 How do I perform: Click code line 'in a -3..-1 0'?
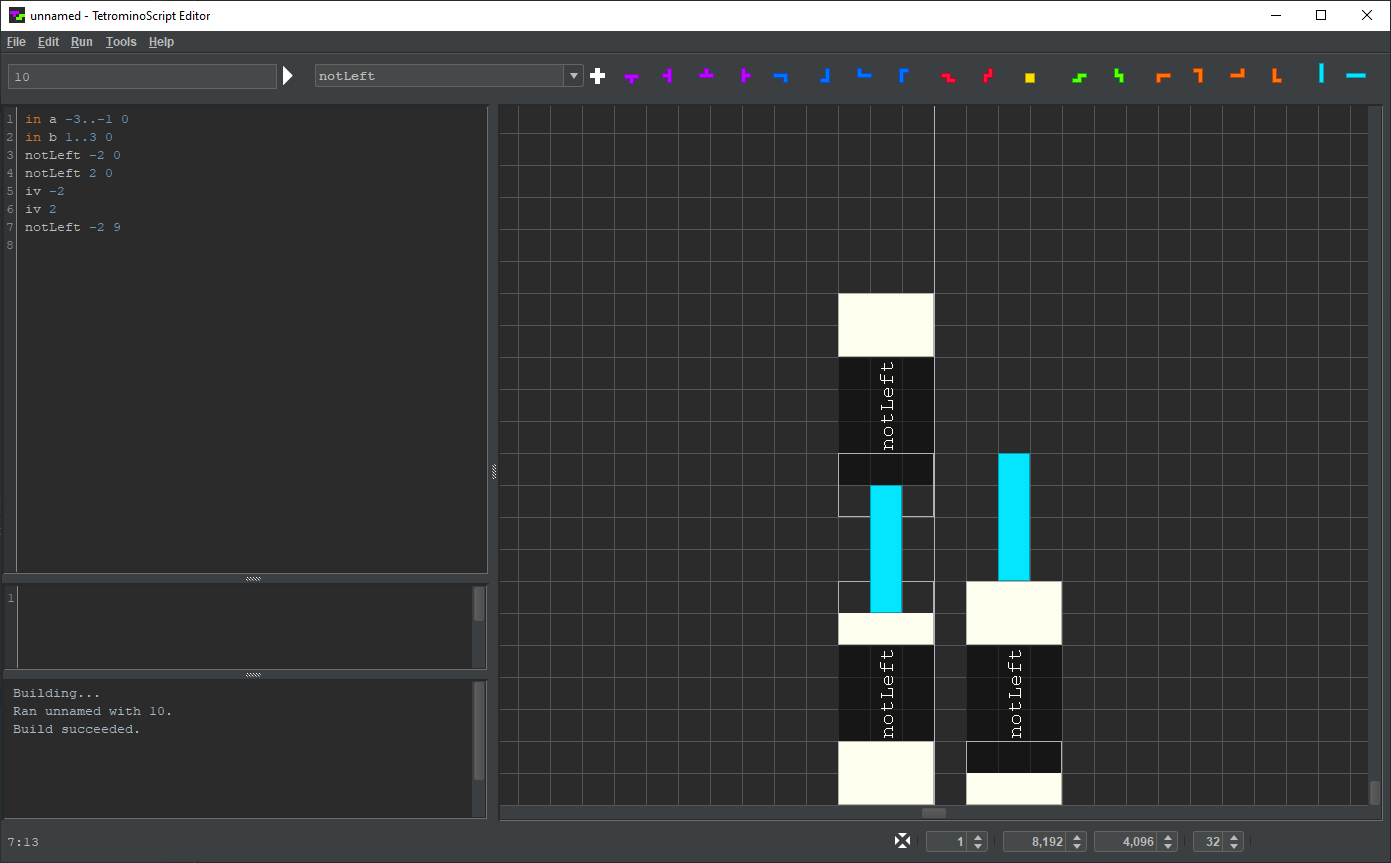pyautogui.click(x=77, y=119)
